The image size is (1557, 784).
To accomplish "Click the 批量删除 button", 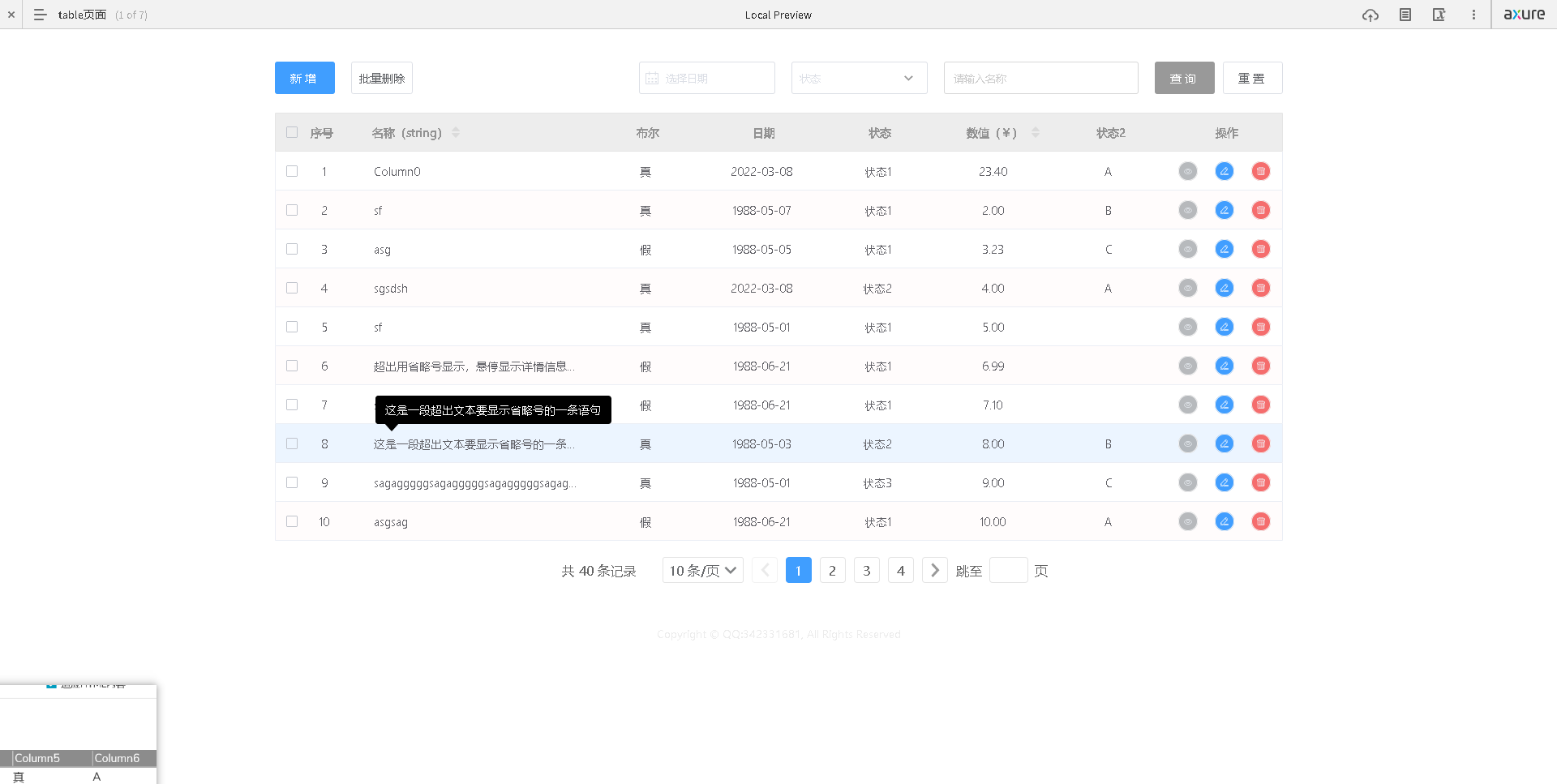I will click(382, 78).
